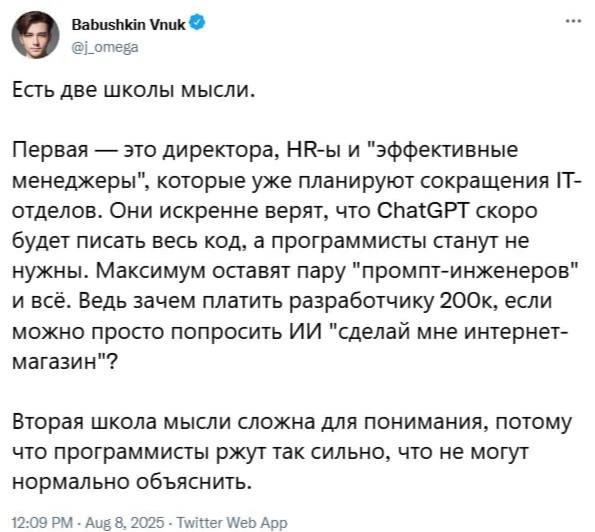Open the tweet's three-dot more options menu

click(573, 21)
